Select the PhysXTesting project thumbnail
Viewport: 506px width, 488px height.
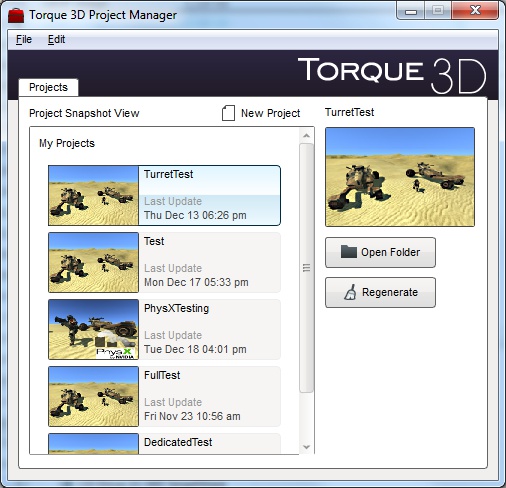(93, 329)
